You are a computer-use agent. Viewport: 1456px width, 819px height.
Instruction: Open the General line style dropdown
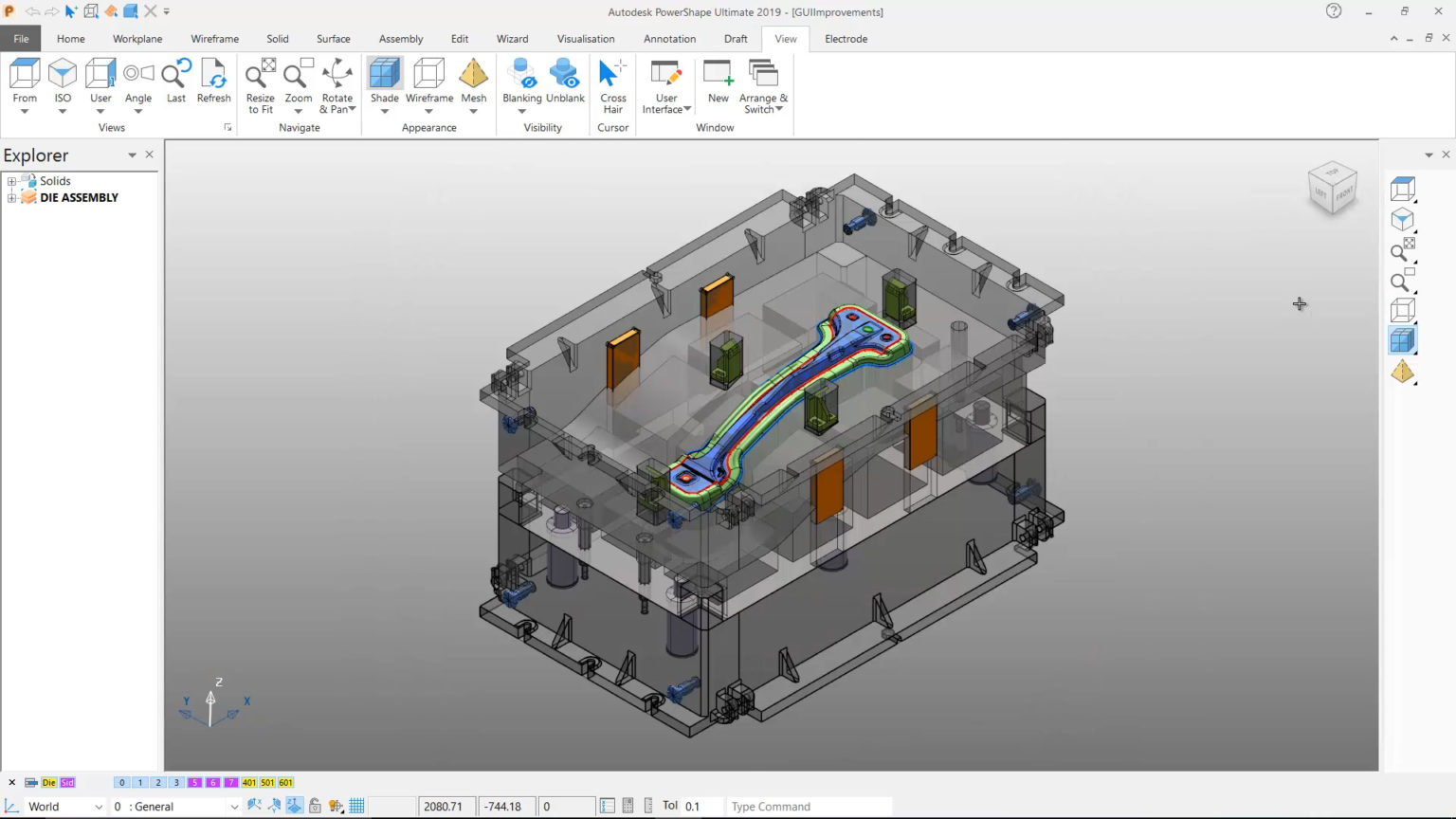point(232,806)
